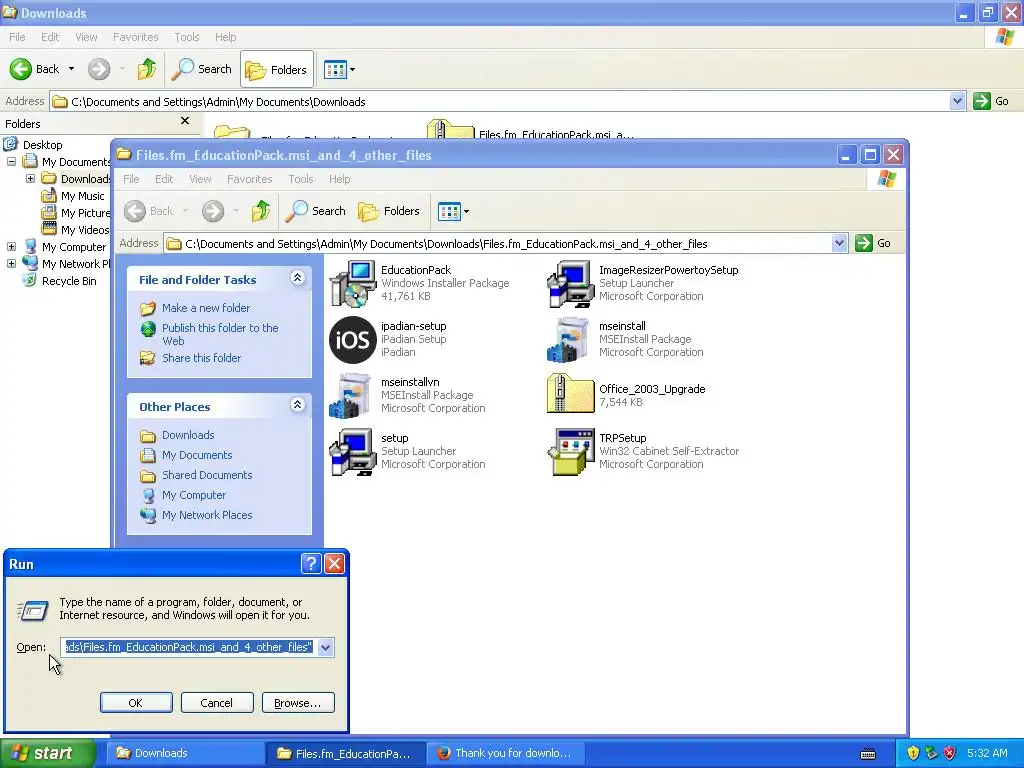Open Edit menu in Files.fm window
1024x768 pixels.
coord(164,179)
